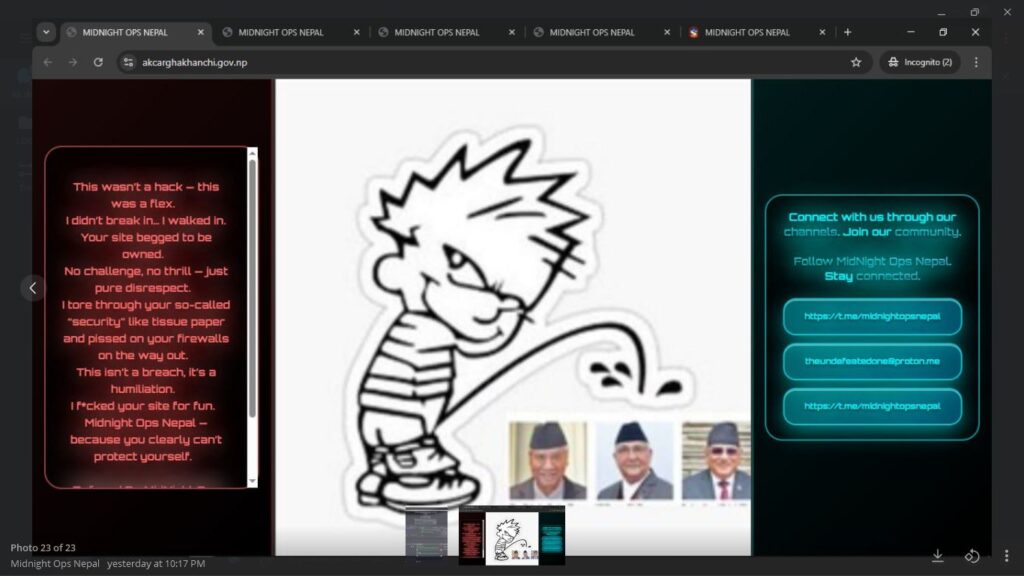
Task: Go back using the browser back arrow
Action: pos(48,62)
